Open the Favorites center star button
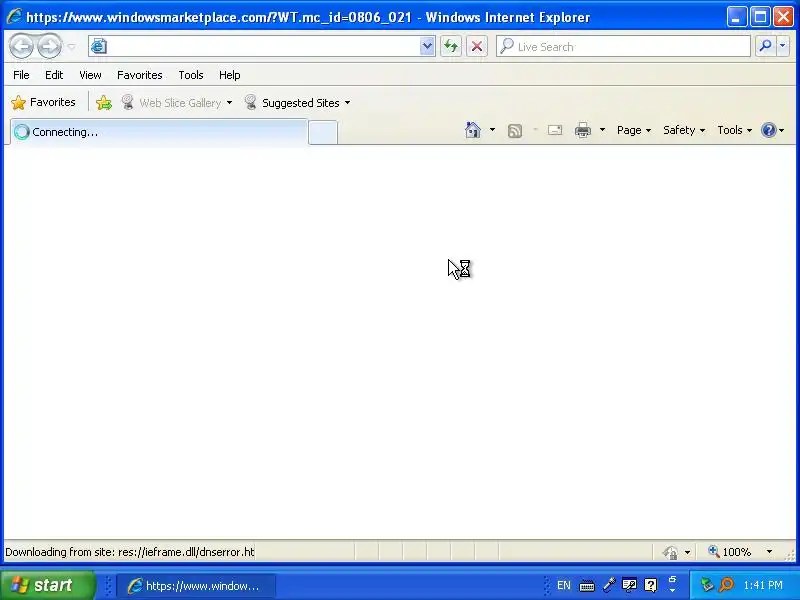The image size is (800, 600). click(x=43, y=103)
